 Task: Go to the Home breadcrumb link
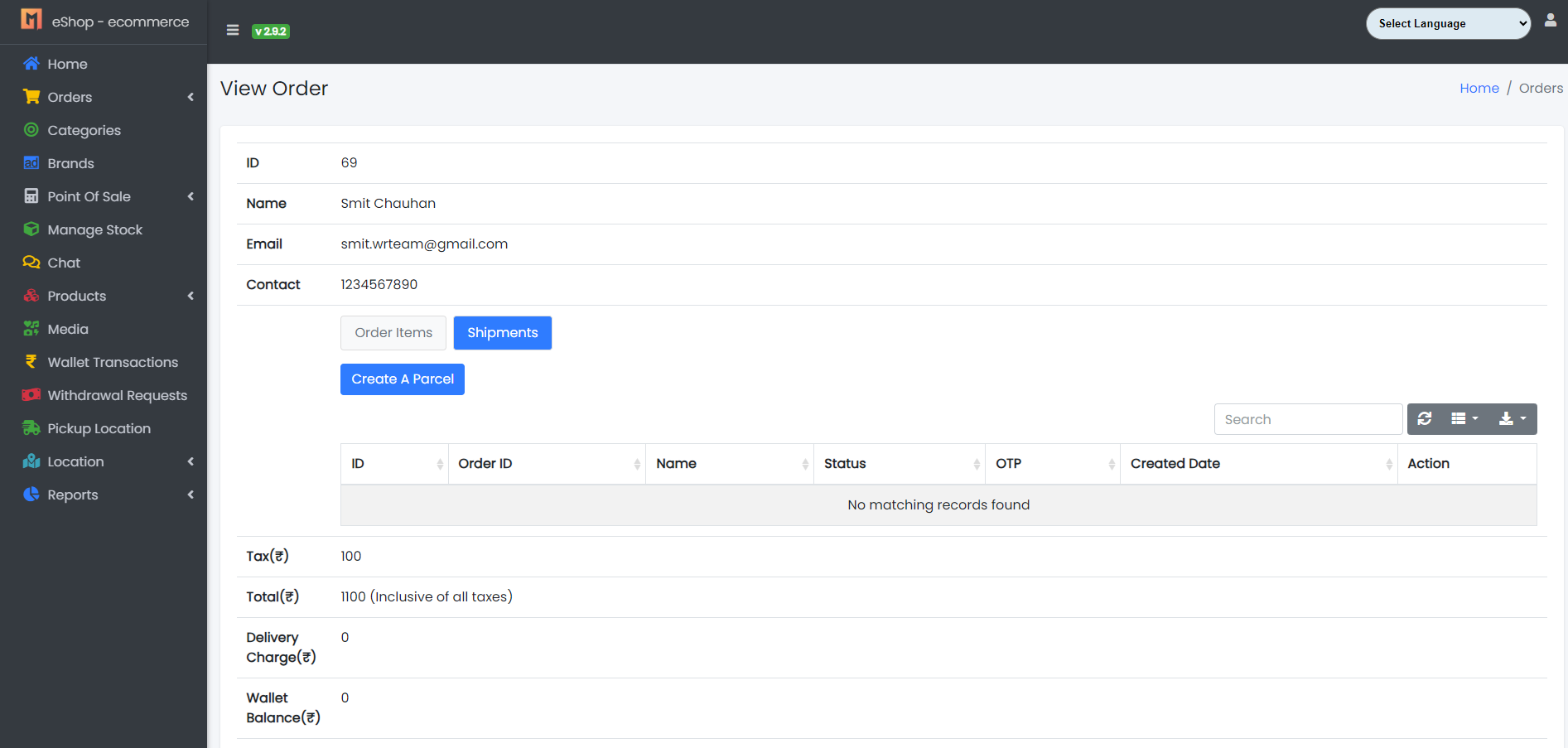coord(1479,88)
